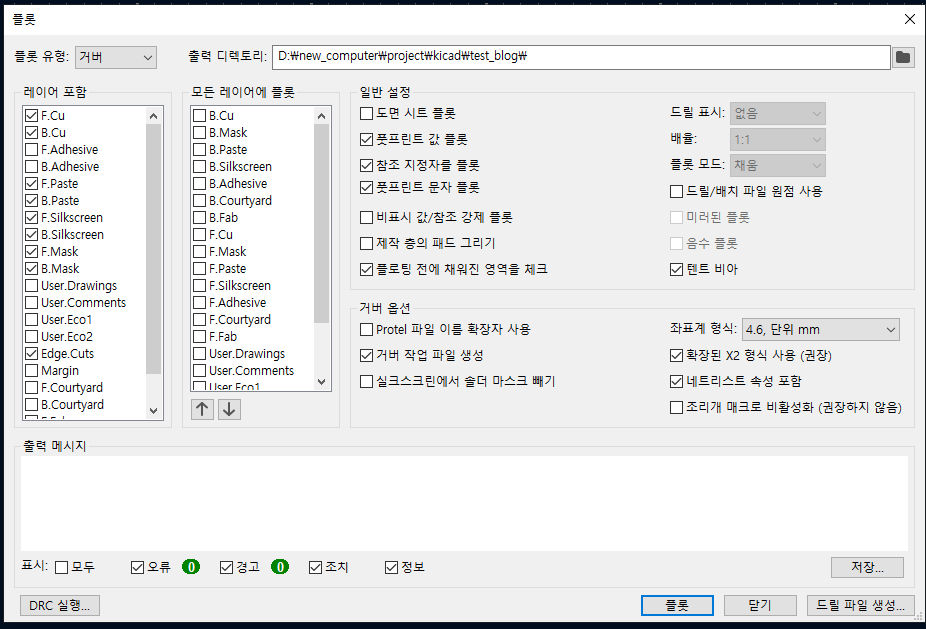Enable Protel 파일 이름 확장자 사용

(x=366, y=330)
